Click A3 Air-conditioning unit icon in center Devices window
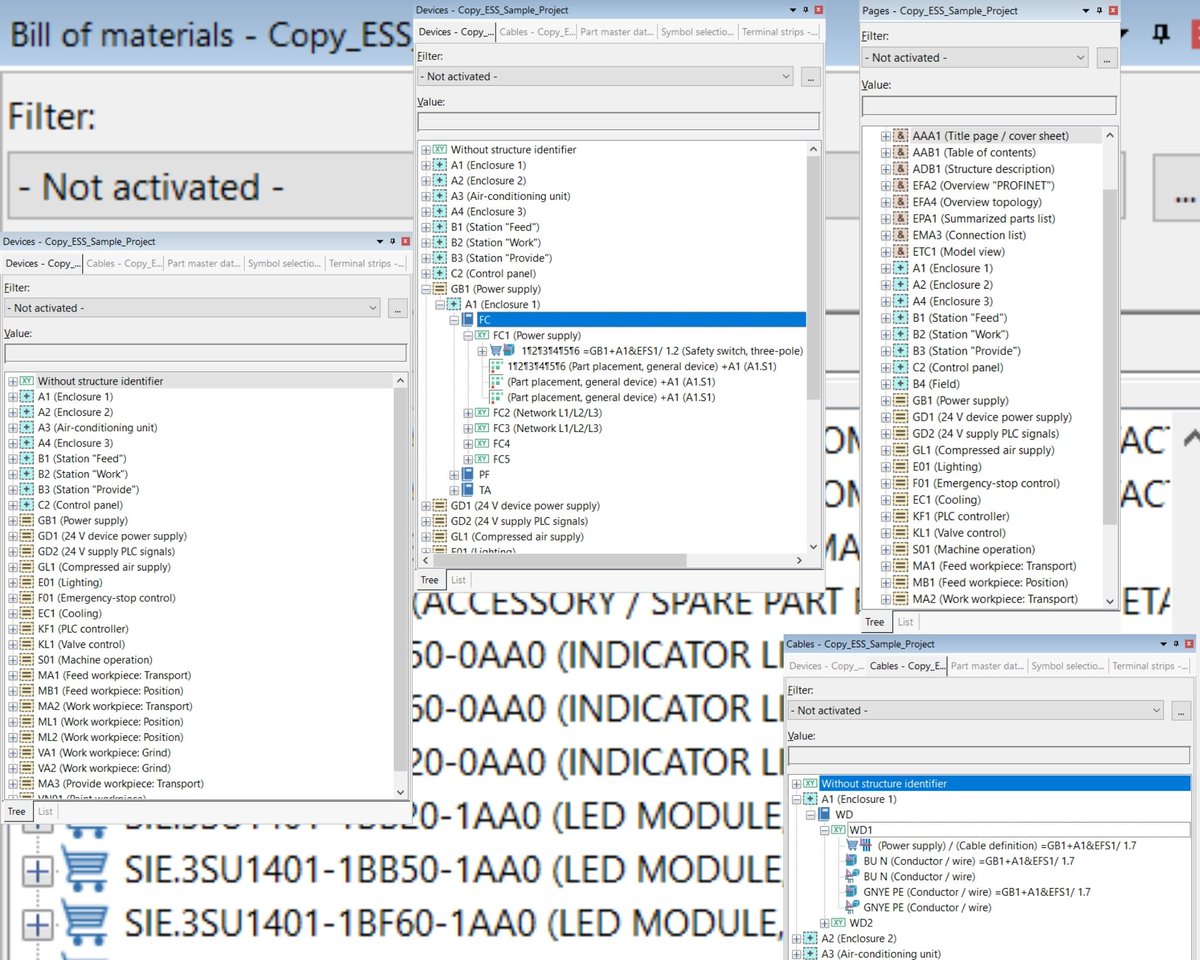The image size is (1200, 960). pyautogui.click(x=441, y=196)
